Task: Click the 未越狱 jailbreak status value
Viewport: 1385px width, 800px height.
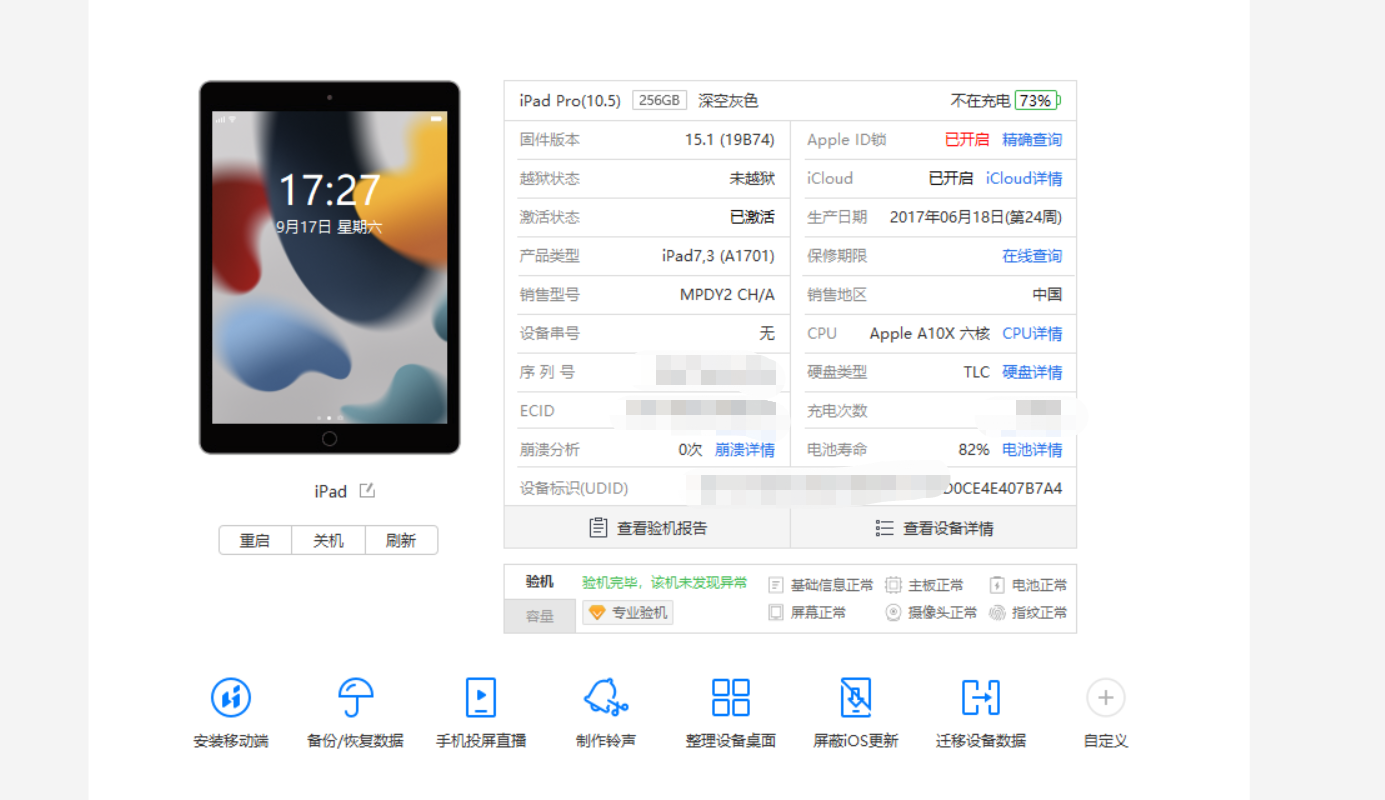Action: point(752,178)
